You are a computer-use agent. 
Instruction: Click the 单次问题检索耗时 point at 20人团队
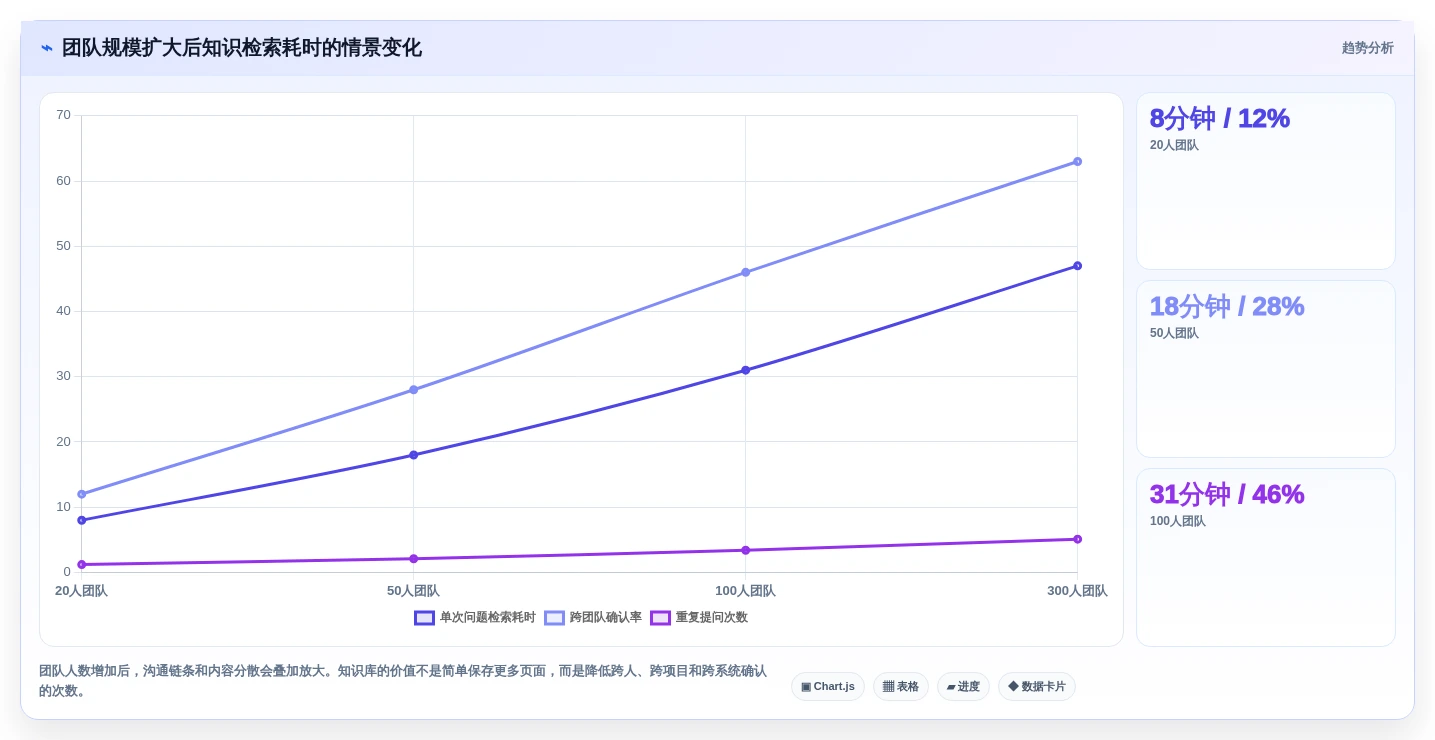click(x=82, y=520)
